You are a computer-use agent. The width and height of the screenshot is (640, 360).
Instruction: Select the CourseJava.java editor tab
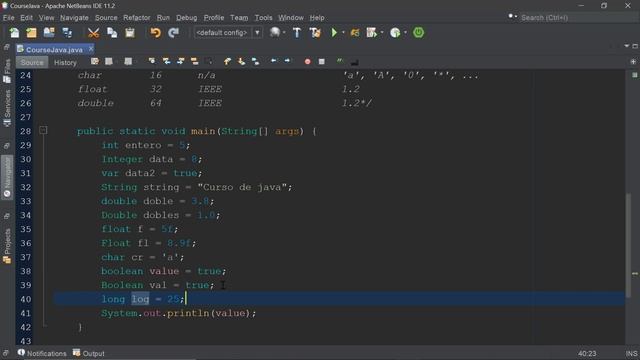pyautogui.click(x=54, y=49)
